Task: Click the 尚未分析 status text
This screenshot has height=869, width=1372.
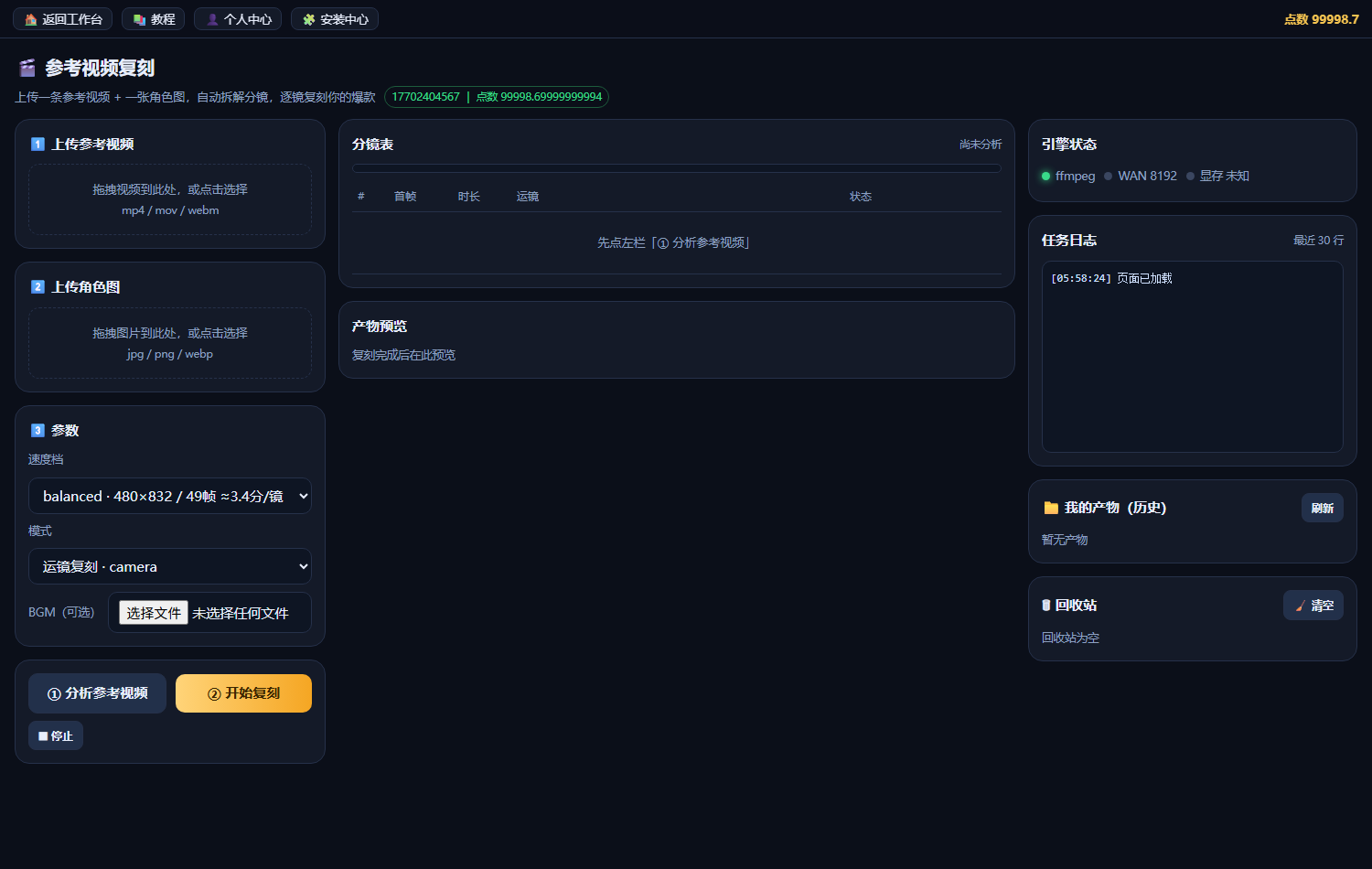Action: (981, 145)
